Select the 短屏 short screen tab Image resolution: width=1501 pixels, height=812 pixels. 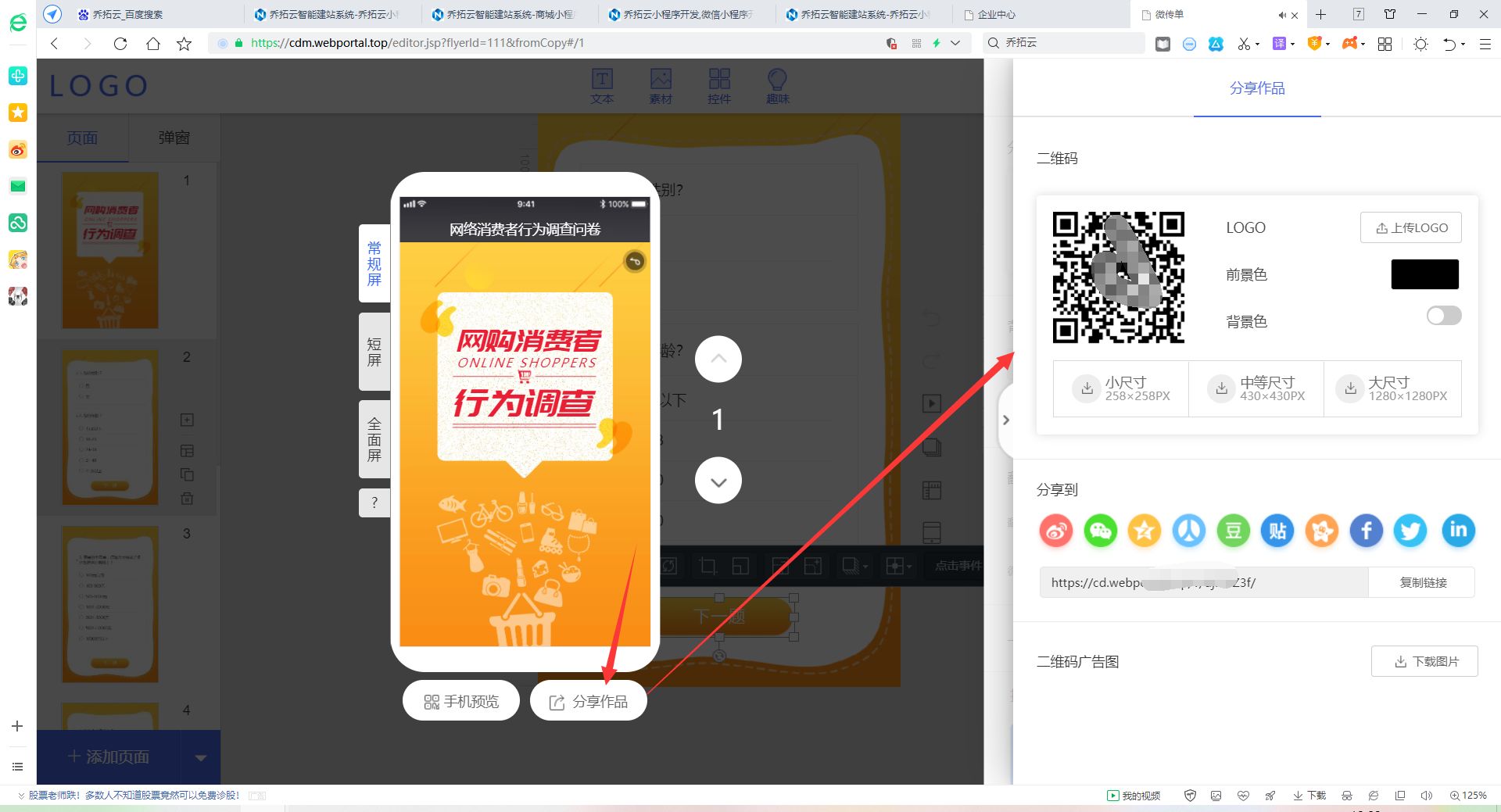[x=374, y=352]
